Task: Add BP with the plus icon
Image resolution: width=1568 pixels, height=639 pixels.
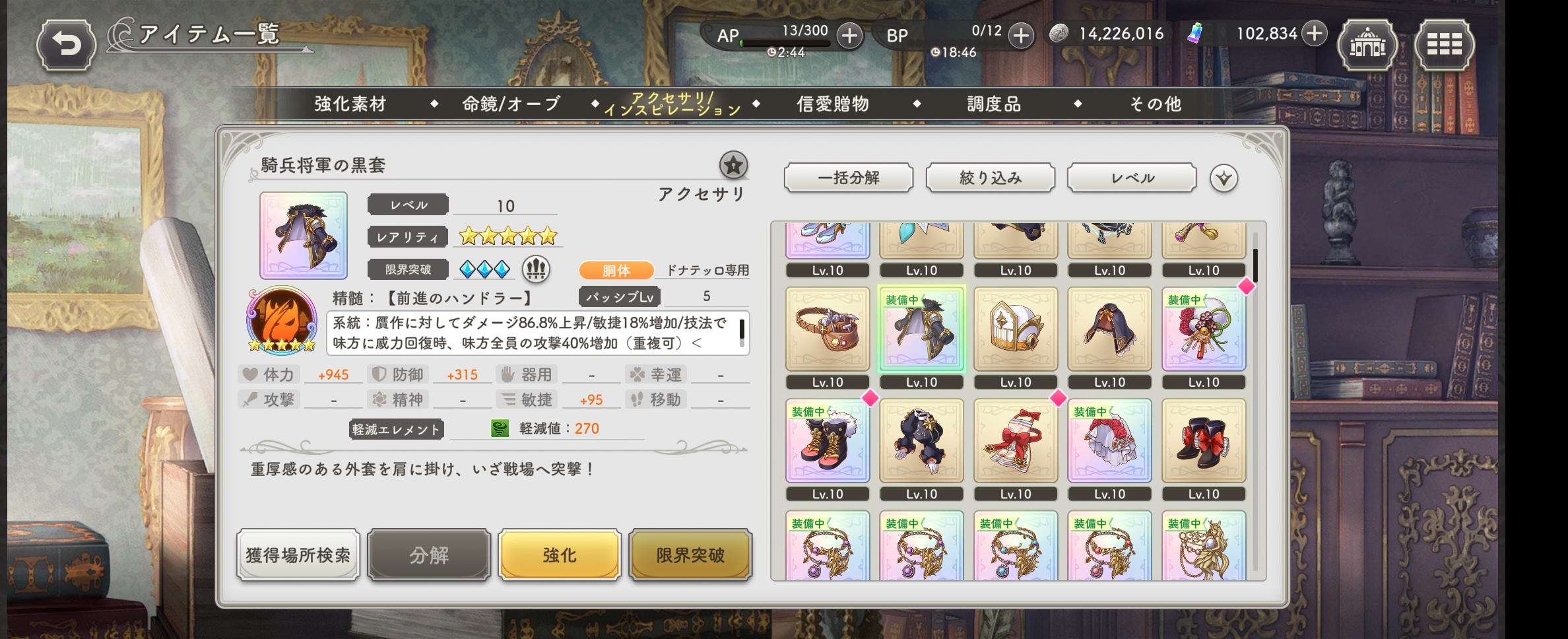Action: pyautogui.click(x=1021, y=36)
